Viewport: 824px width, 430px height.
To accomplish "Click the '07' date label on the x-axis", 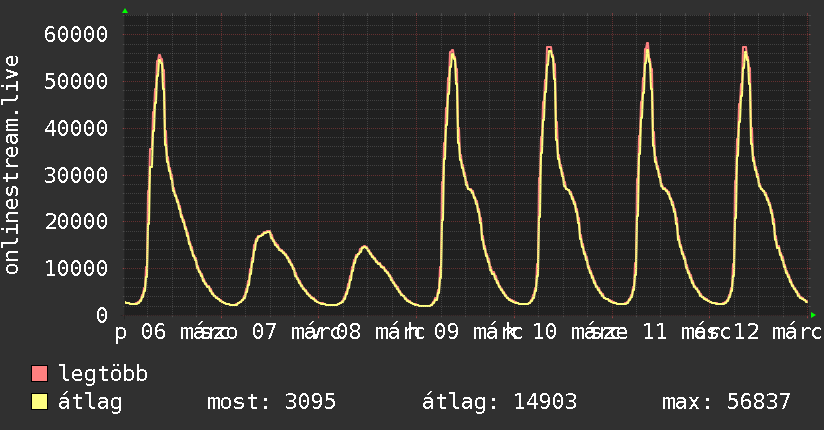I will [264, 332].
